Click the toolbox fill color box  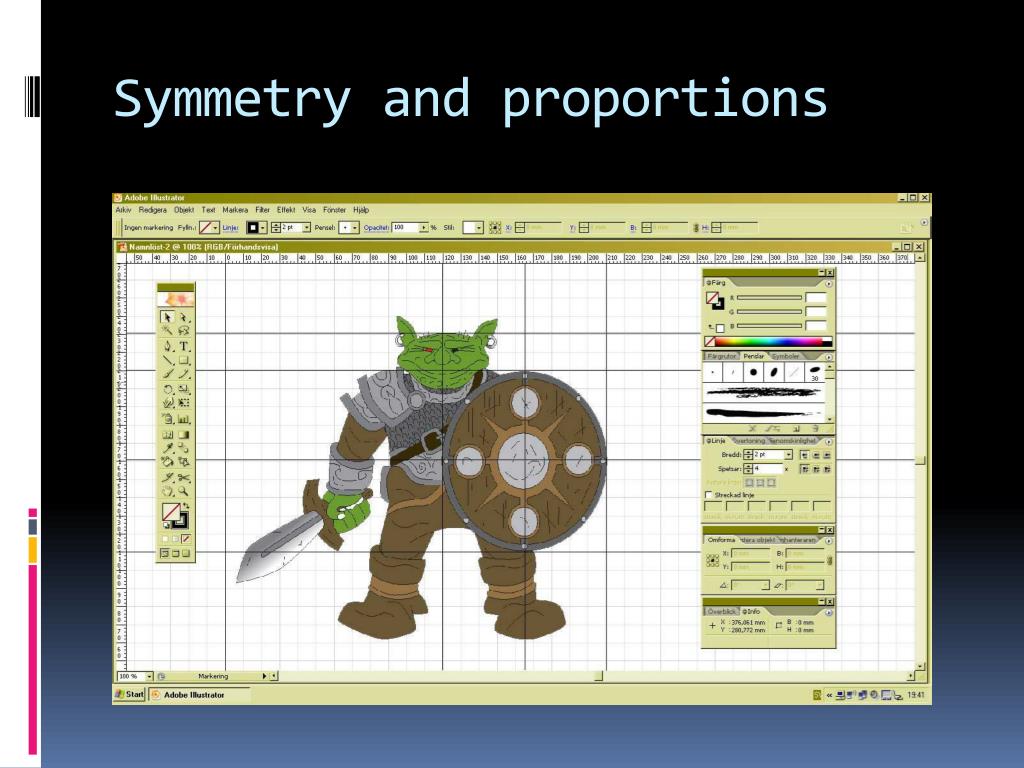(x=170, y=512)
